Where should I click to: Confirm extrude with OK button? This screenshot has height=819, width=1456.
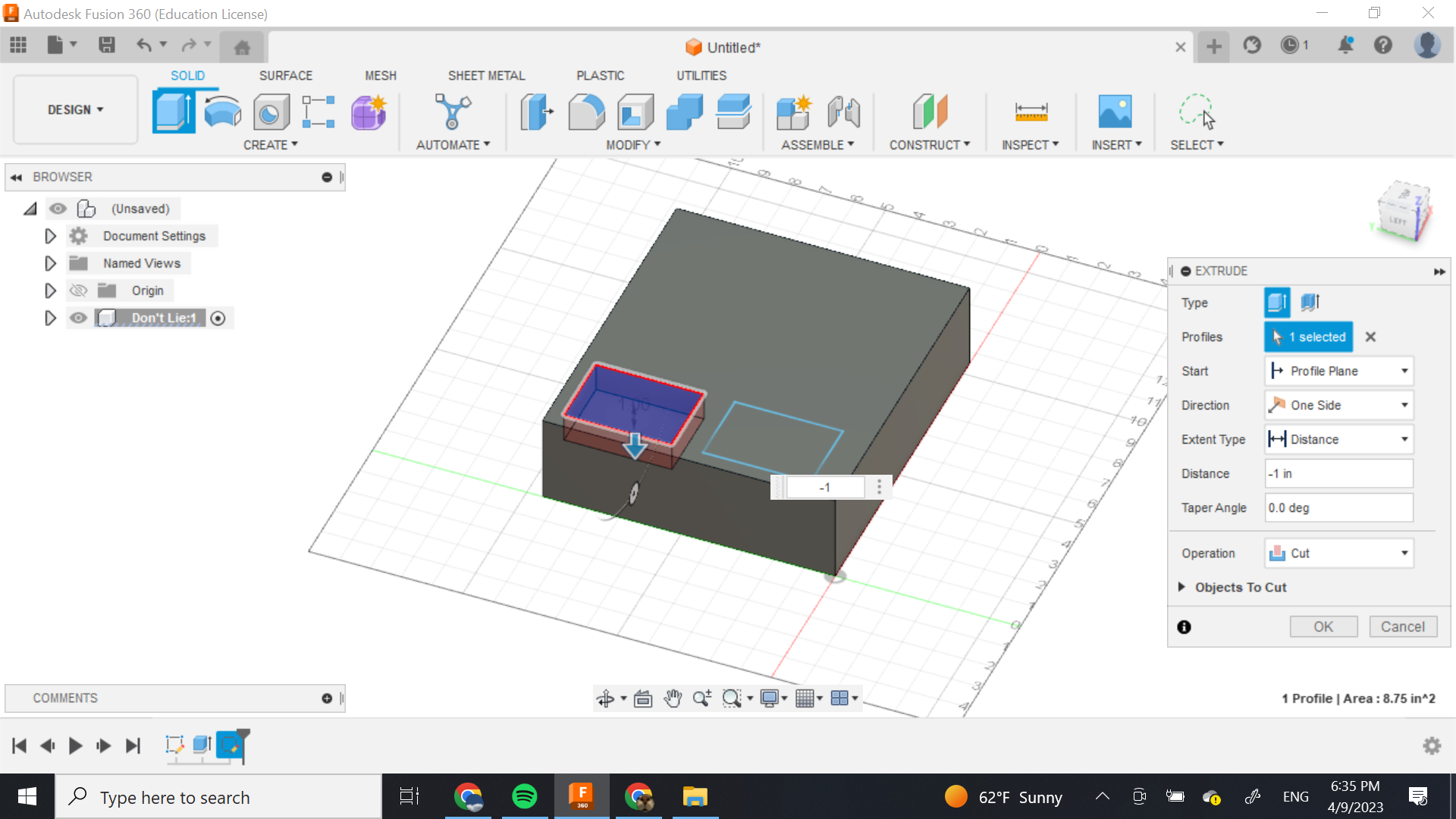[1323, 626]
